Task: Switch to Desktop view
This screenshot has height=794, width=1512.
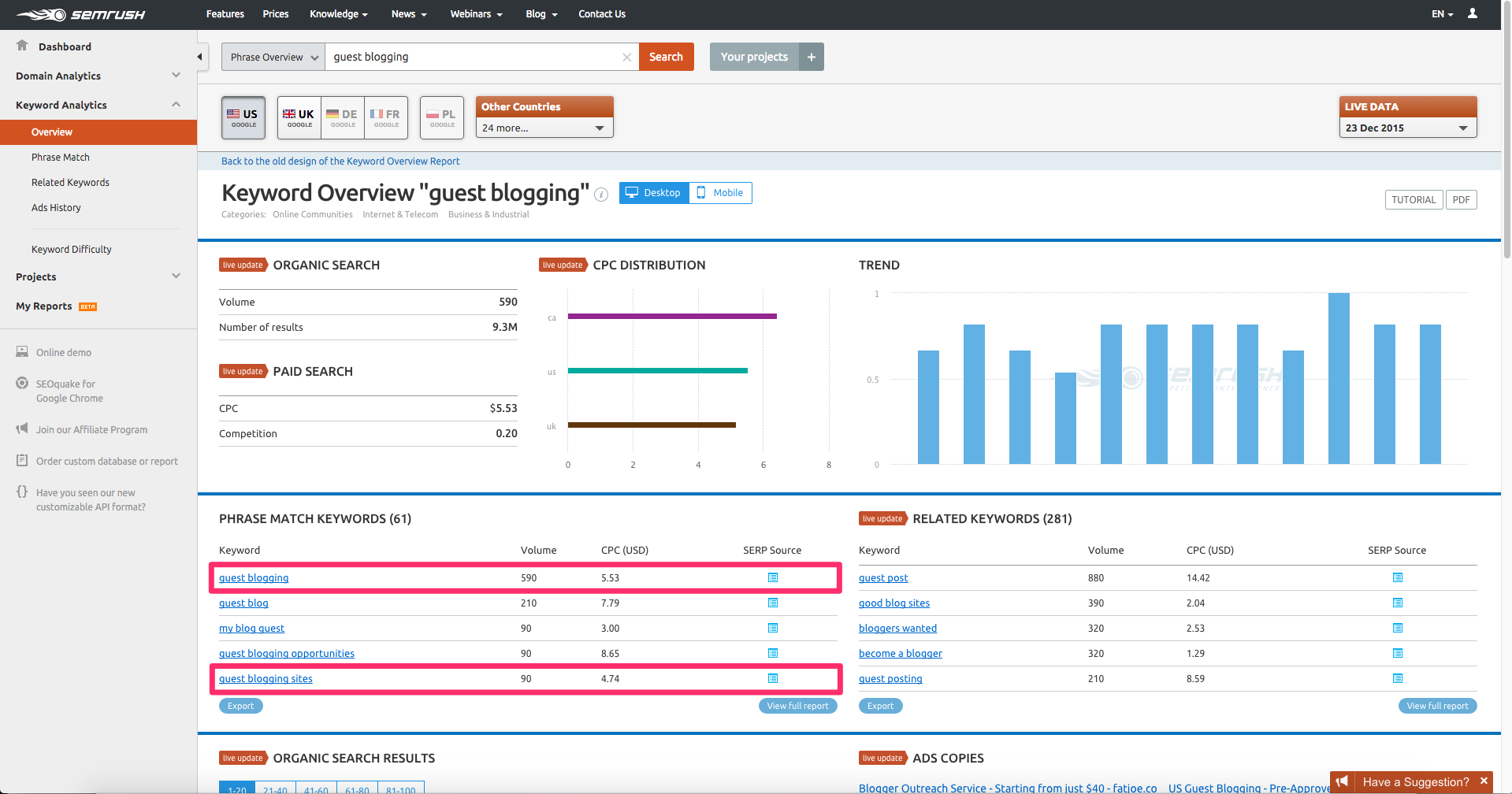Action: tap(654, 193)
